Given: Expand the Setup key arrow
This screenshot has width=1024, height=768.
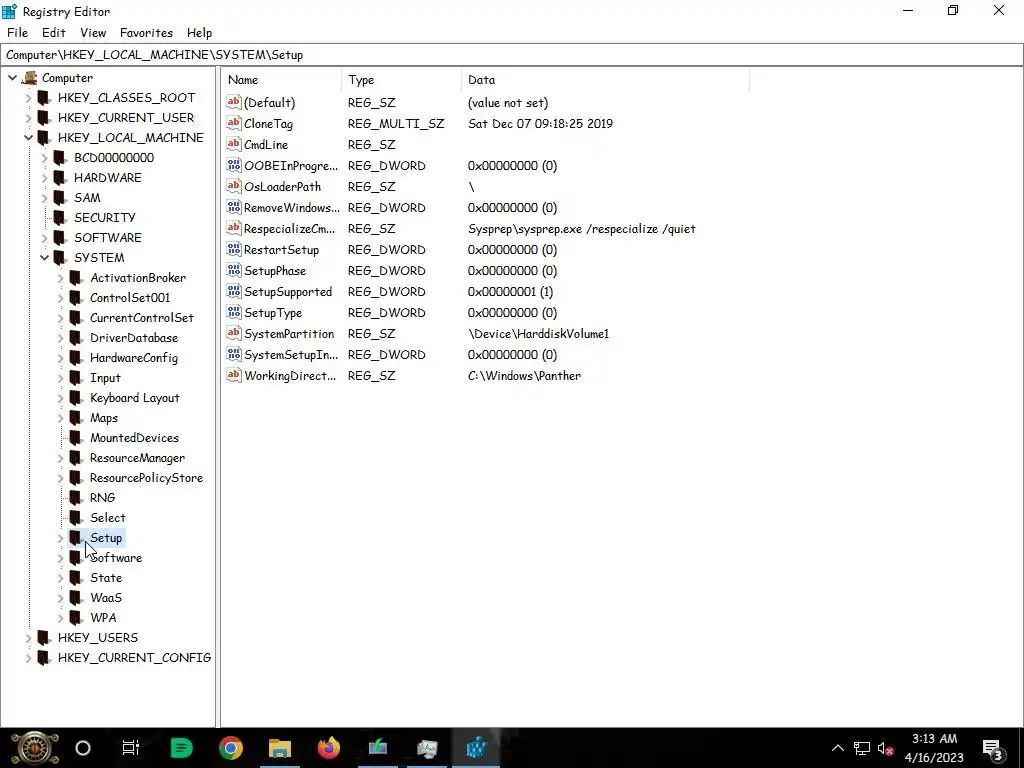Looking at the screenshot, I should click(x=61, y=538).
